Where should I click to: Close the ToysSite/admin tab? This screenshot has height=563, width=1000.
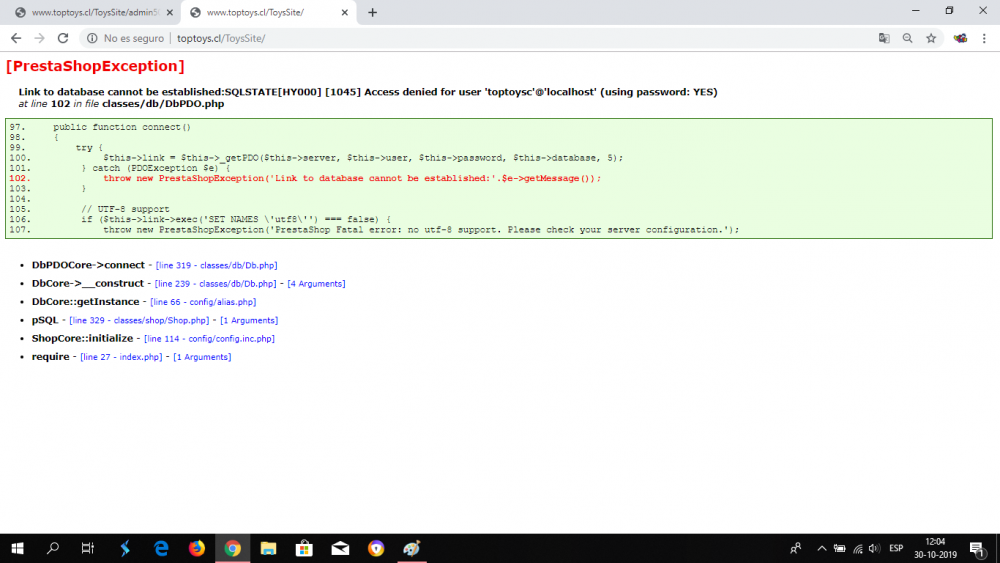(x=170, y=12)
